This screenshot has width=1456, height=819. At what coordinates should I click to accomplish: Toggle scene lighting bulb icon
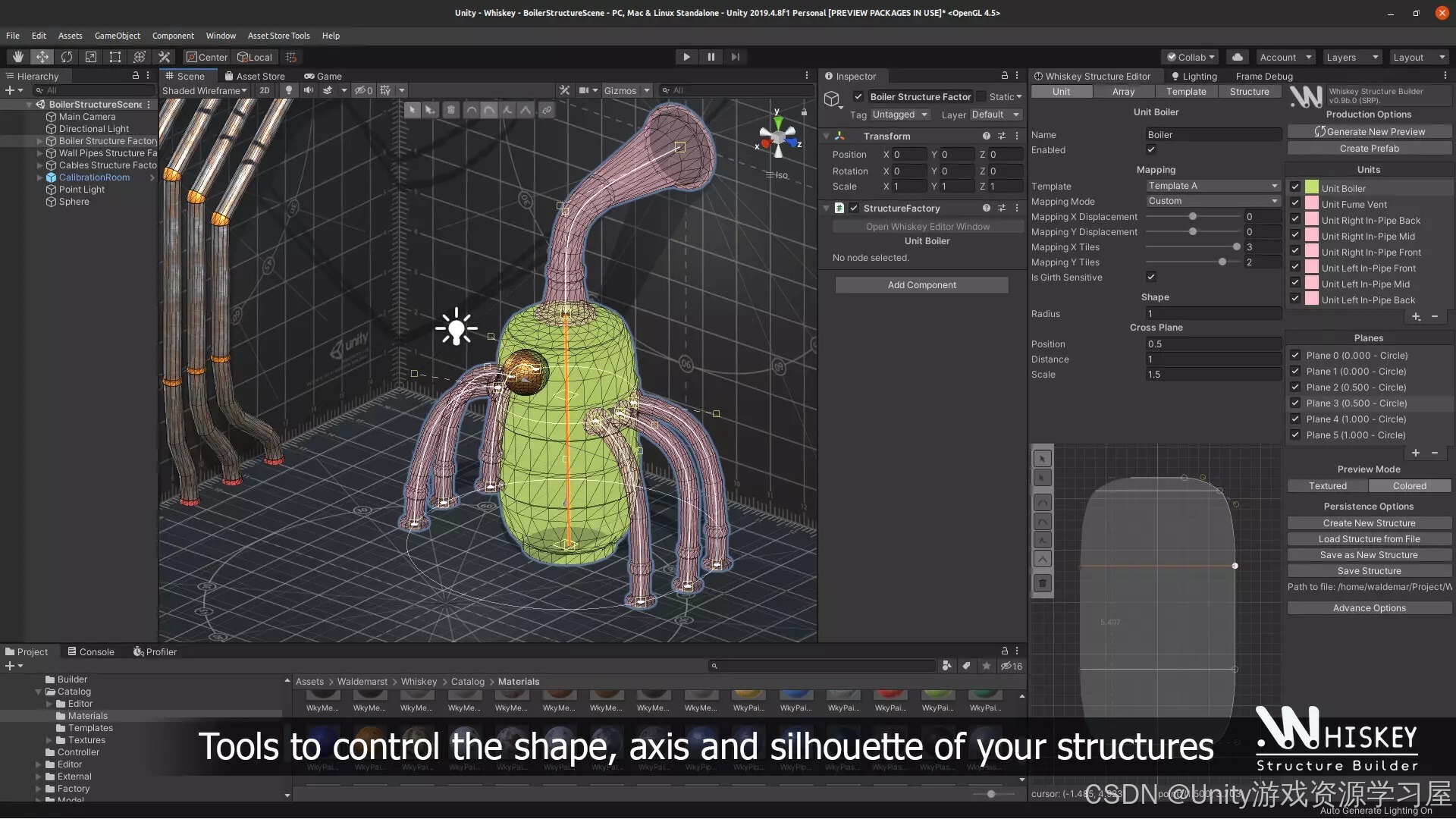[288, 90]
